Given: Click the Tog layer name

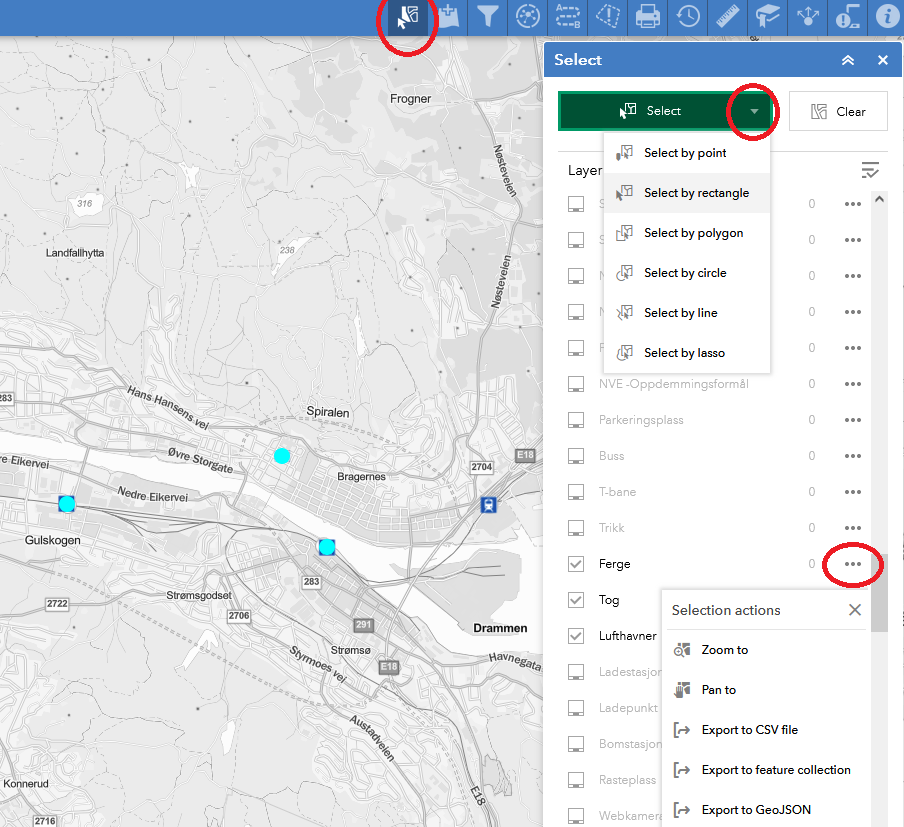Looking at the screenshot, I should 609,600.
